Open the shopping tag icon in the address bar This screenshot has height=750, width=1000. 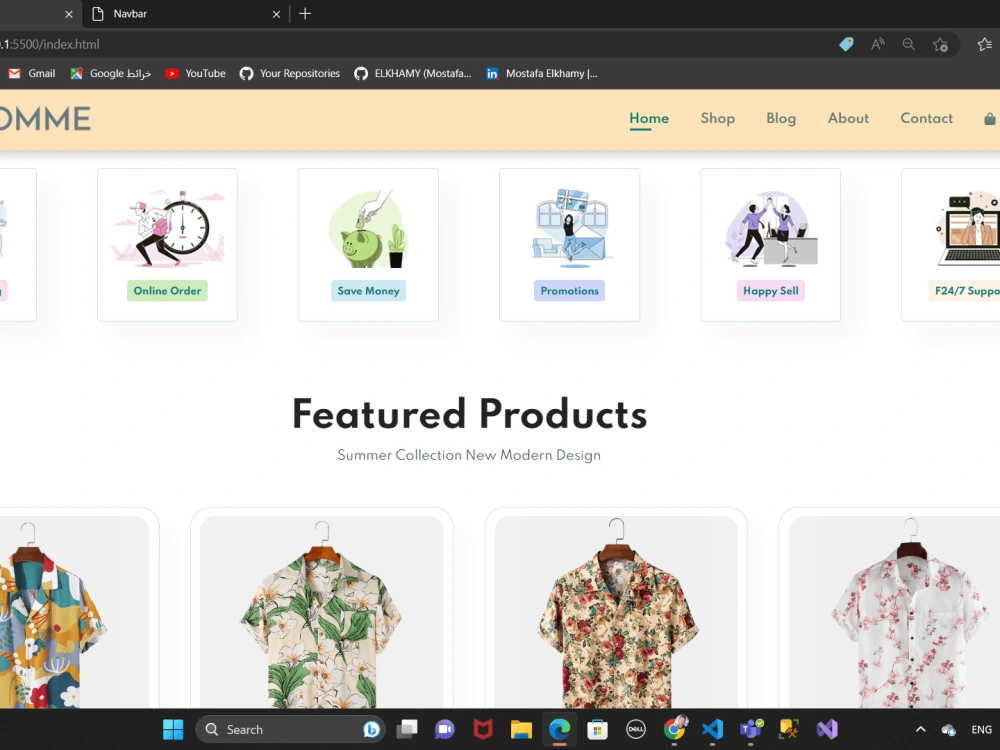pyautogui.click(x=846, y=44)
